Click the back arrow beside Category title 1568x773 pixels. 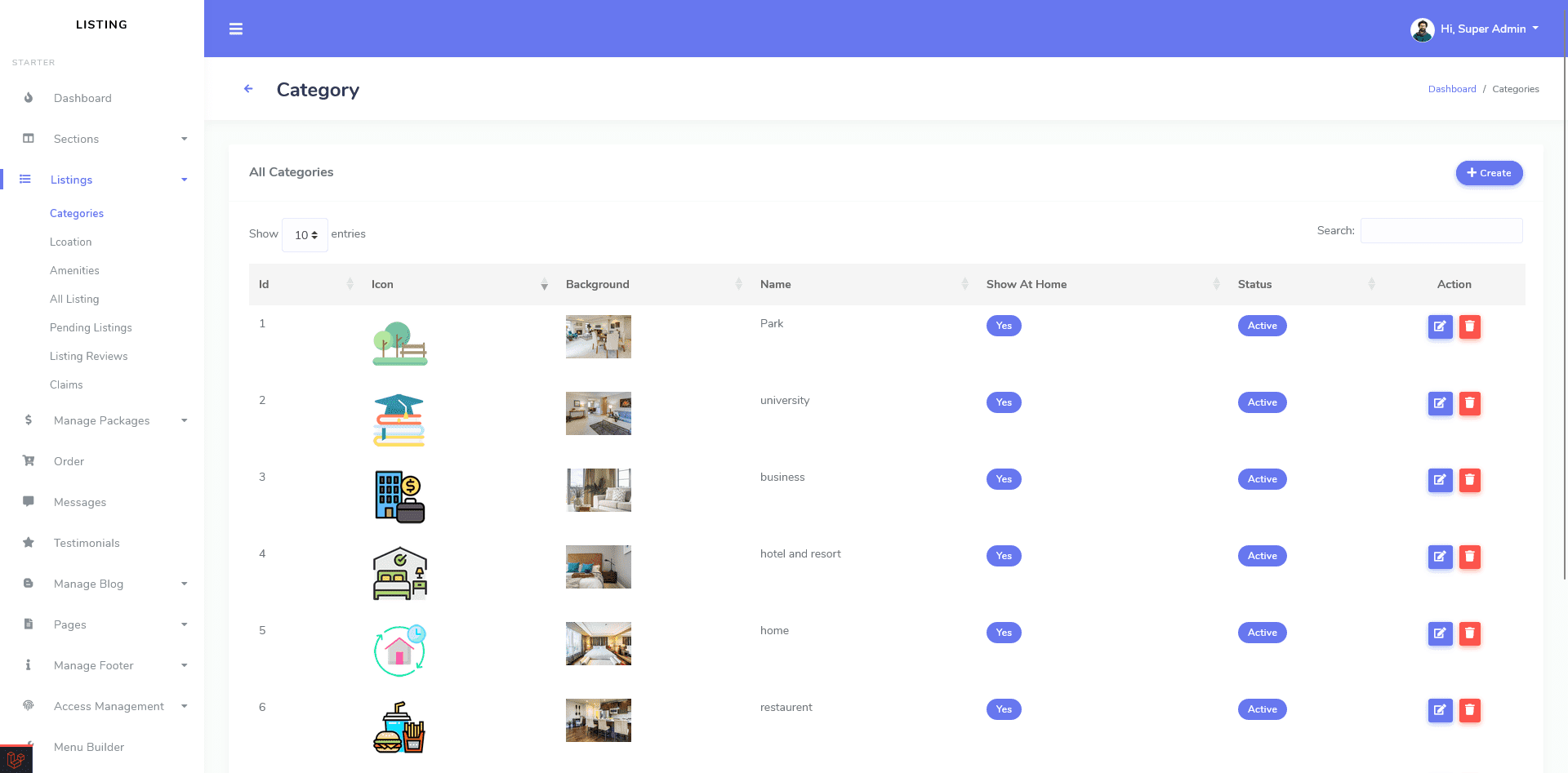tap(248, 89)
